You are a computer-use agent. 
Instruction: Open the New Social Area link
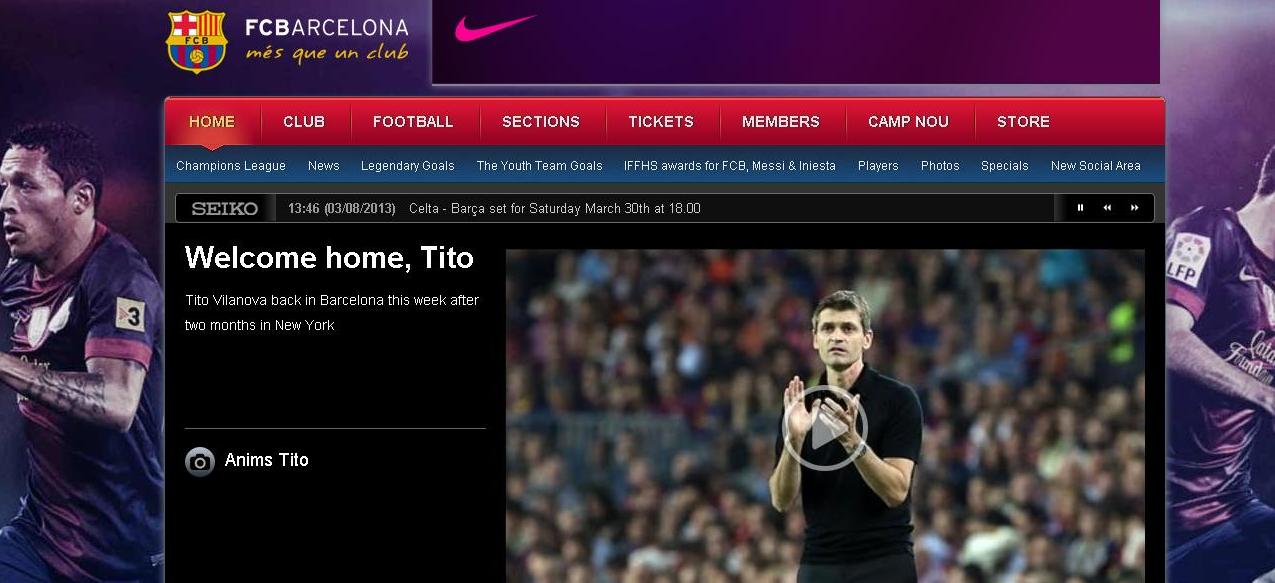coord(1095,166)
